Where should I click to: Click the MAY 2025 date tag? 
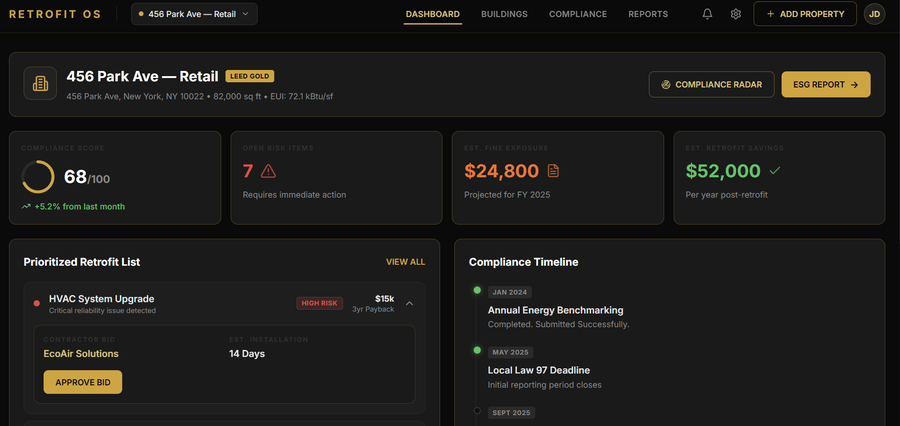(x=510, y=353)
